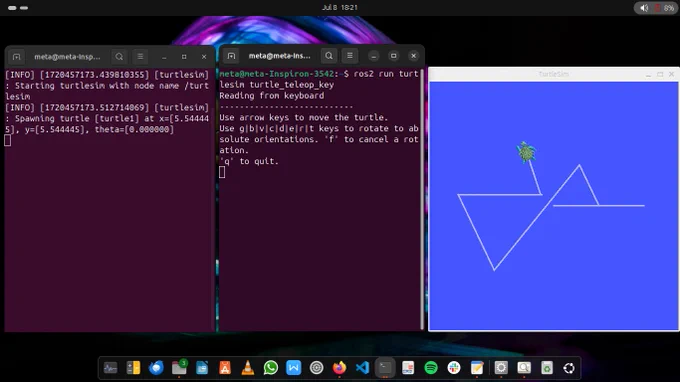Click search icon in left terminal window
The image size is (680, 382).
pyautogui.click(x=119, y=57)
